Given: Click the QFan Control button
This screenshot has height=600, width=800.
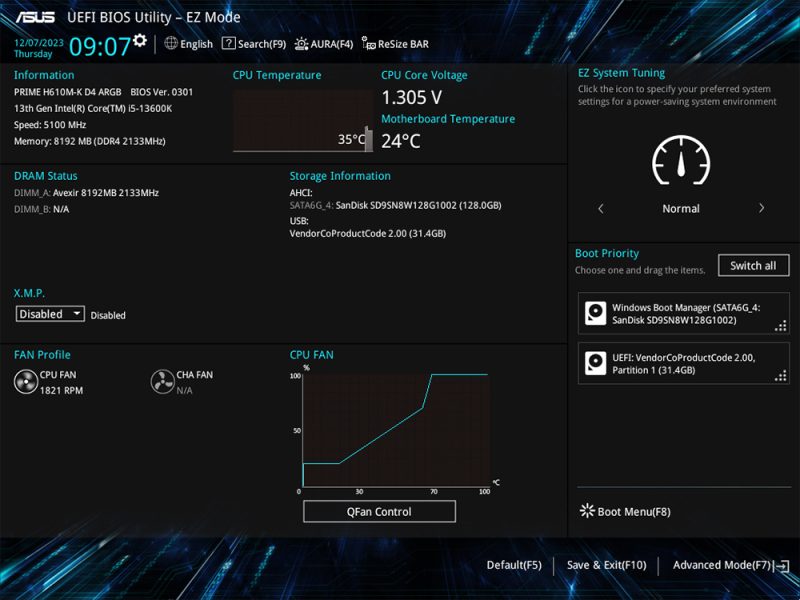Looking at the screenshot, I should tap(379, 512).
